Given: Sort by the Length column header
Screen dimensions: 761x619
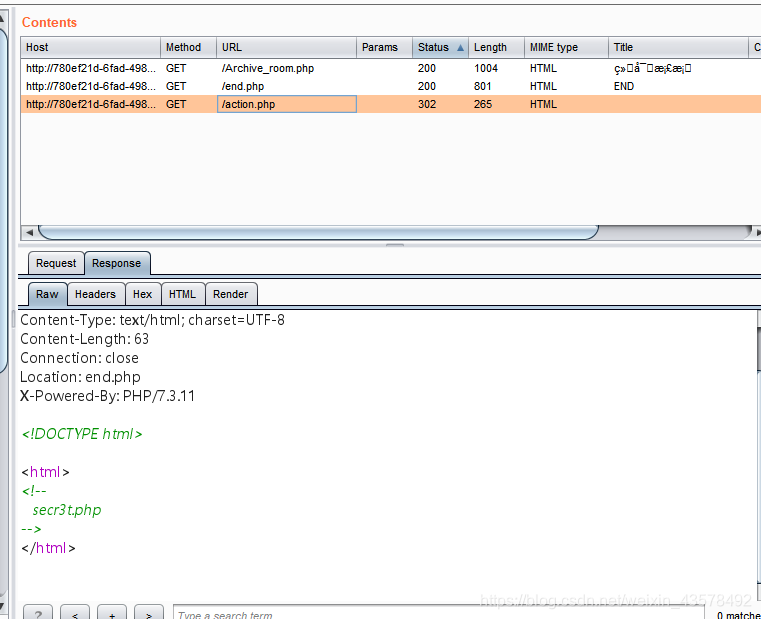Looking at the screenshot, I should (x=496, y=48).
